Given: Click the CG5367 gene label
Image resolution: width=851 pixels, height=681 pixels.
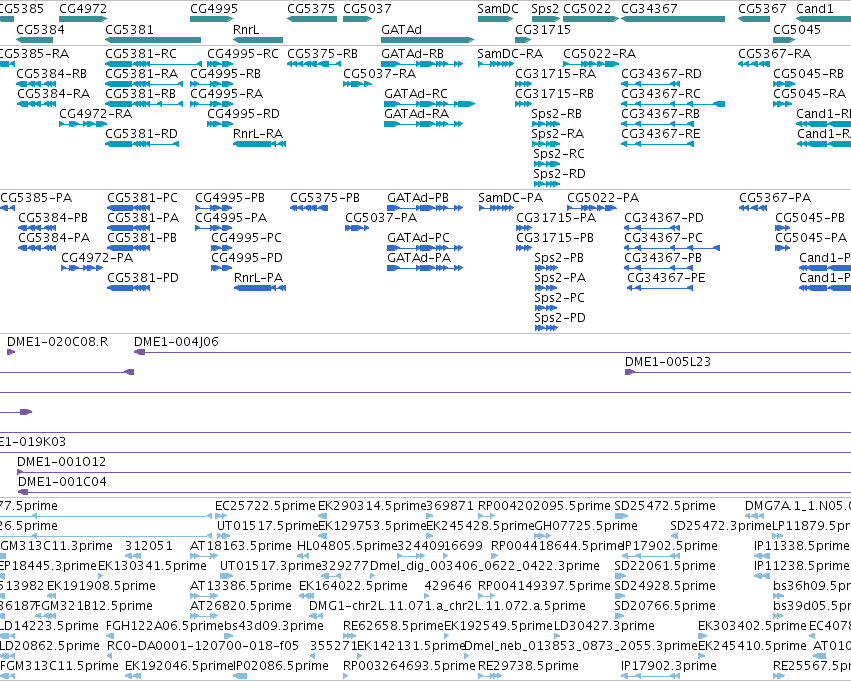Looking at the screenshot, I should [x=762, y=9].
